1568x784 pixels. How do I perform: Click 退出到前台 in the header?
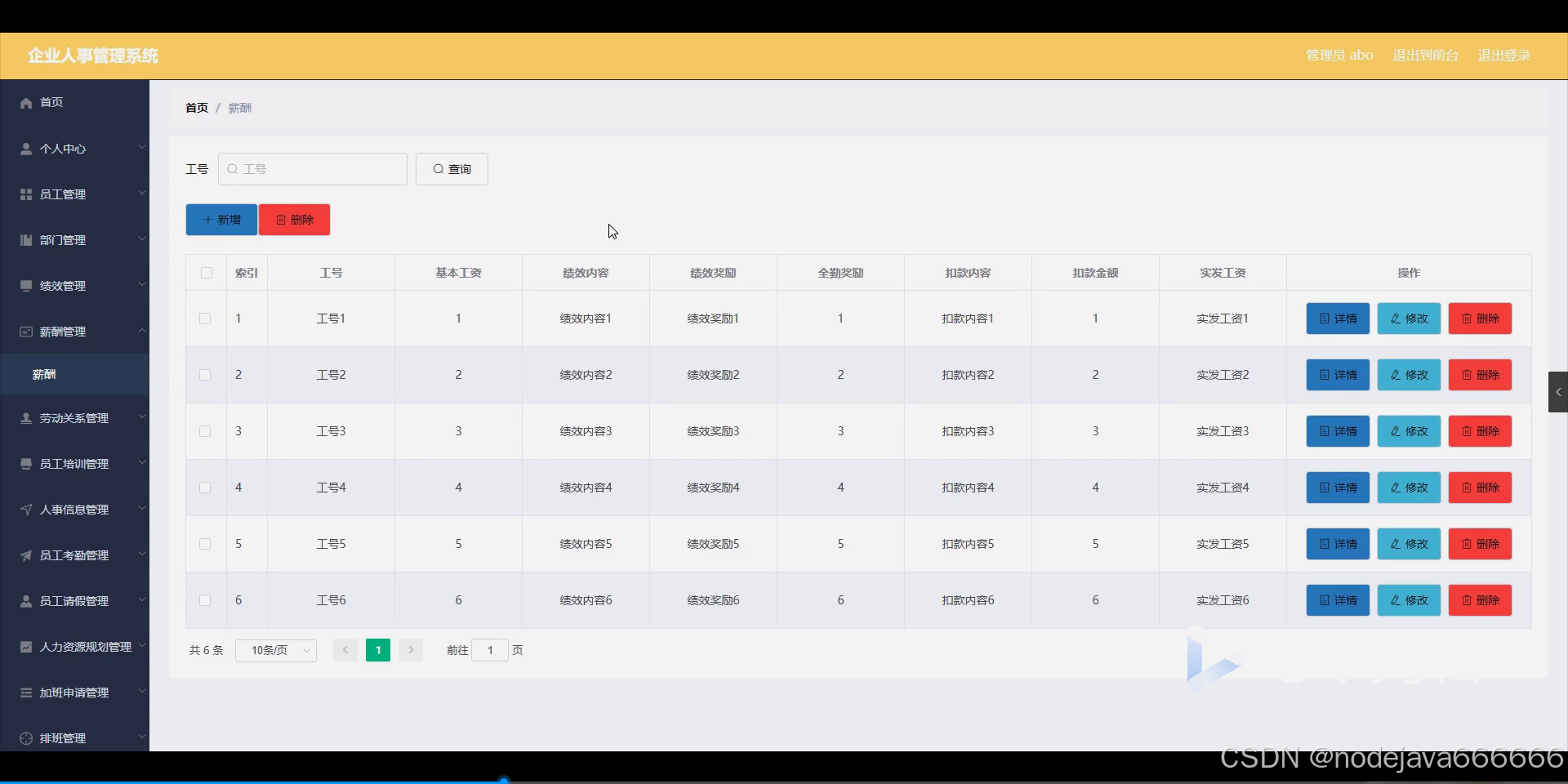[1425, 56]
